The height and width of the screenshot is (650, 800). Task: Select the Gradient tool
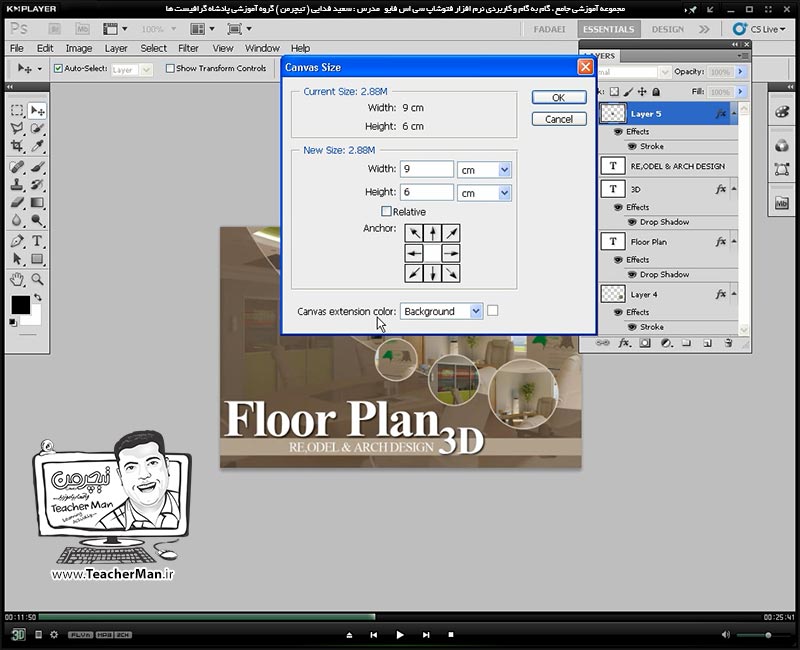point(37,203)
